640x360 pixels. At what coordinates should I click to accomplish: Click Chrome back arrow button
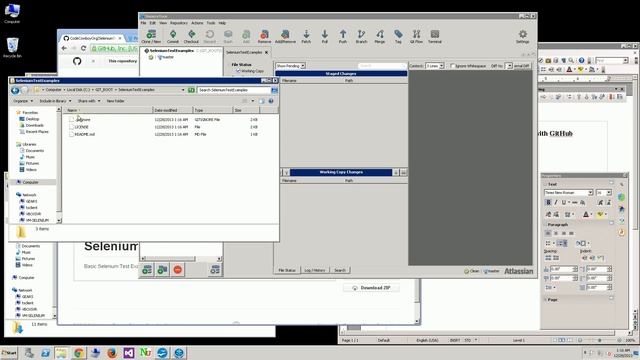point(64,48)
